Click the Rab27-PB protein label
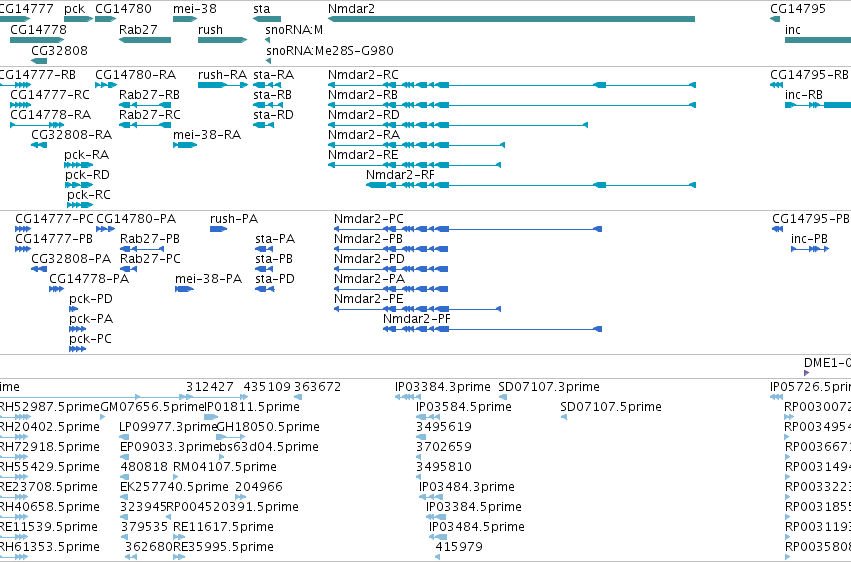Image resolution: width=851 pixels, height=562 pixels. tap(150, 239)
